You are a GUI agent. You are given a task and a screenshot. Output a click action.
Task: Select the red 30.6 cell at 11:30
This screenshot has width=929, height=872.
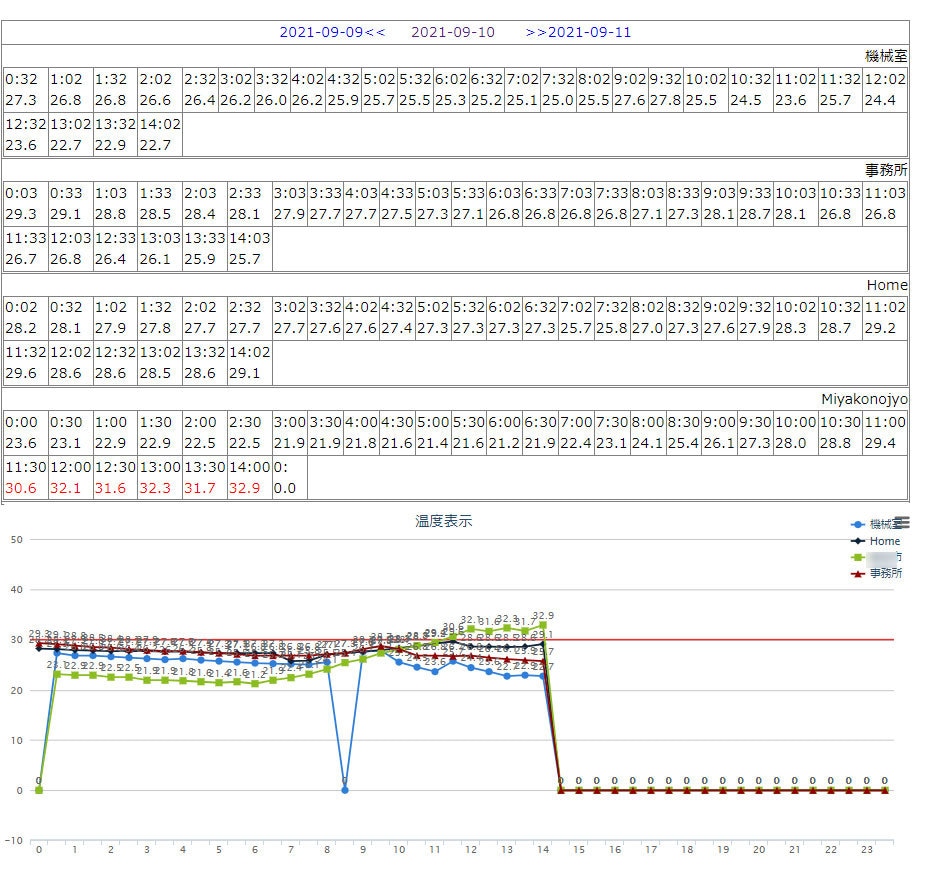coord(25,477)
